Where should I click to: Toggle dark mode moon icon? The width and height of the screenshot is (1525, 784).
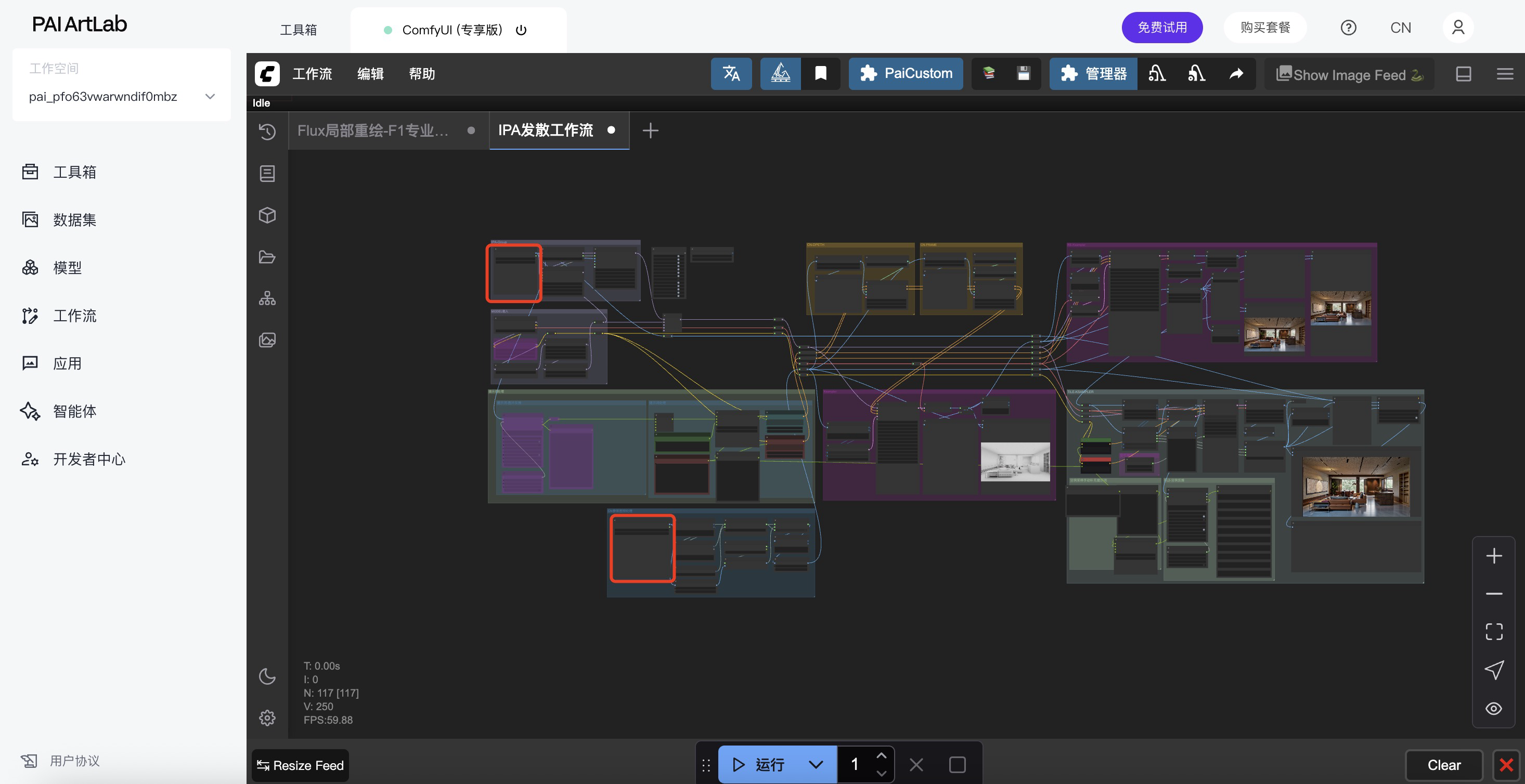tap(267, 676)
